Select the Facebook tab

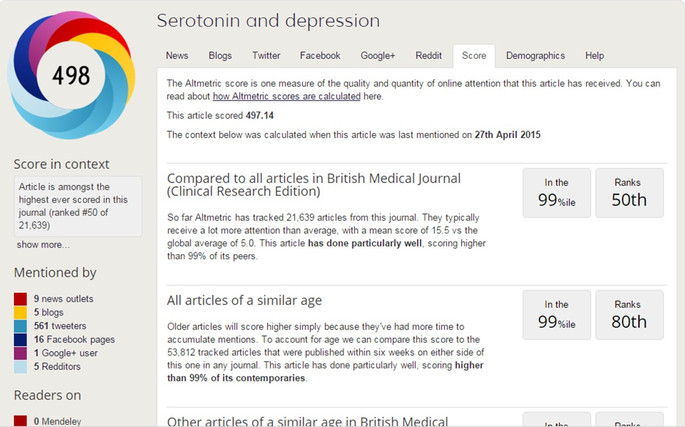[320, 56]
